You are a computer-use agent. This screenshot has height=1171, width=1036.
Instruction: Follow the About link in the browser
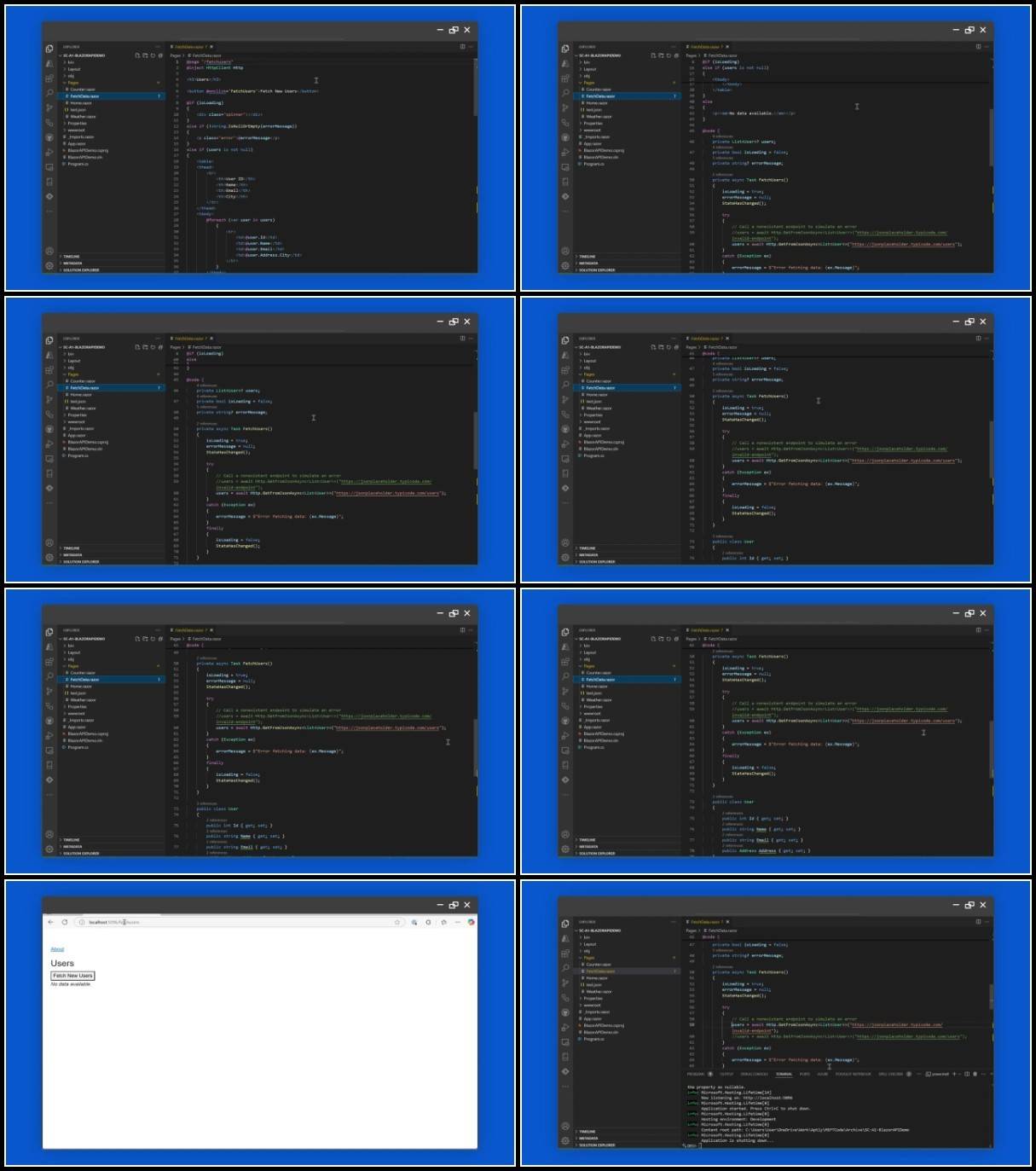(x=57, y=949)
